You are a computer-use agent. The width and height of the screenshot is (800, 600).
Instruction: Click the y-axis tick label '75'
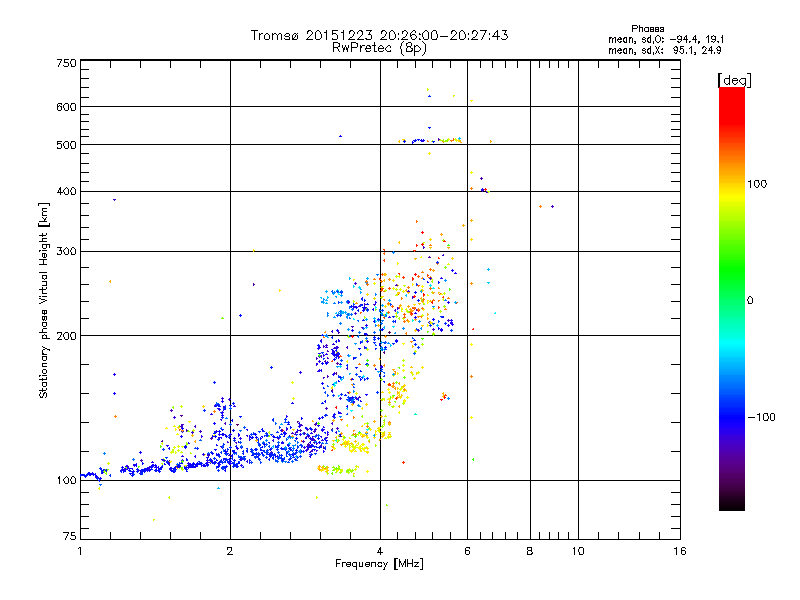click(70, 536)
